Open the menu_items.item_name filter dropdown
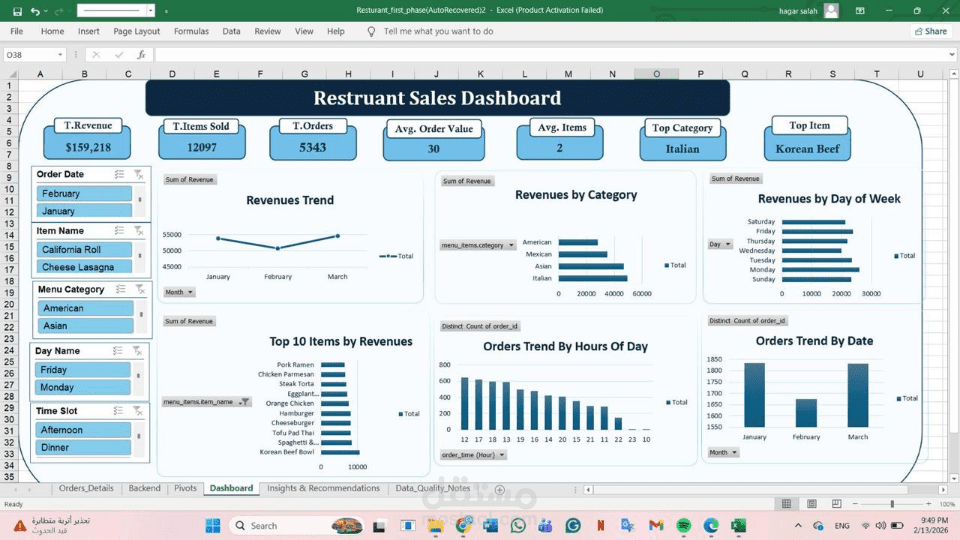 point(206,402)
